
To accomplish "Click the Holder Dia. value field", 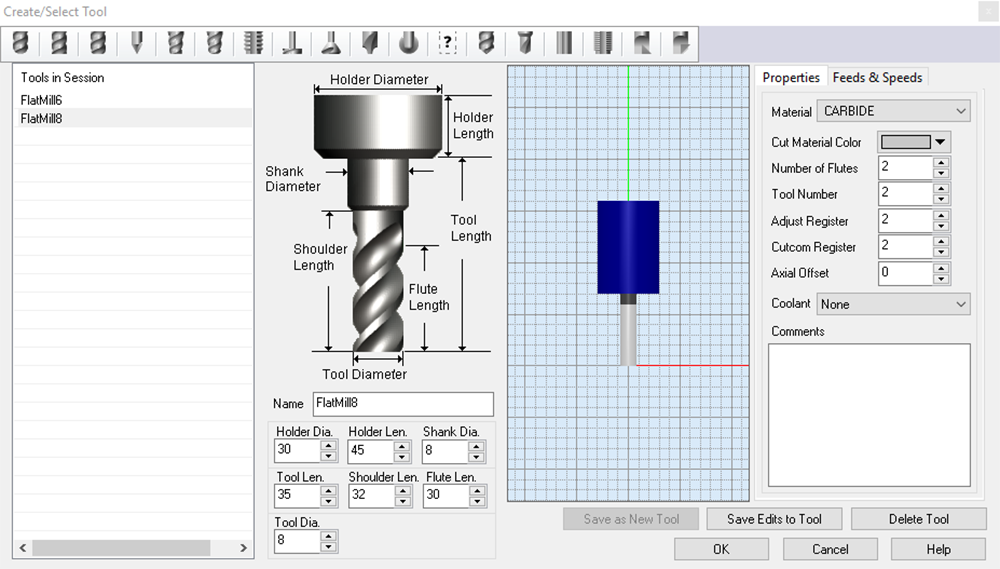I will pyautogui.click(x=297, y=450).
